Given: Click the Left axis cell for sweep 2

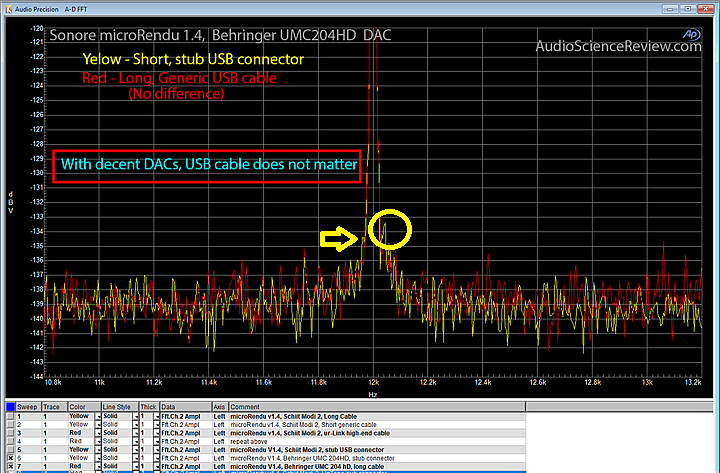Looking at the screenshot, I should point(219,425).
